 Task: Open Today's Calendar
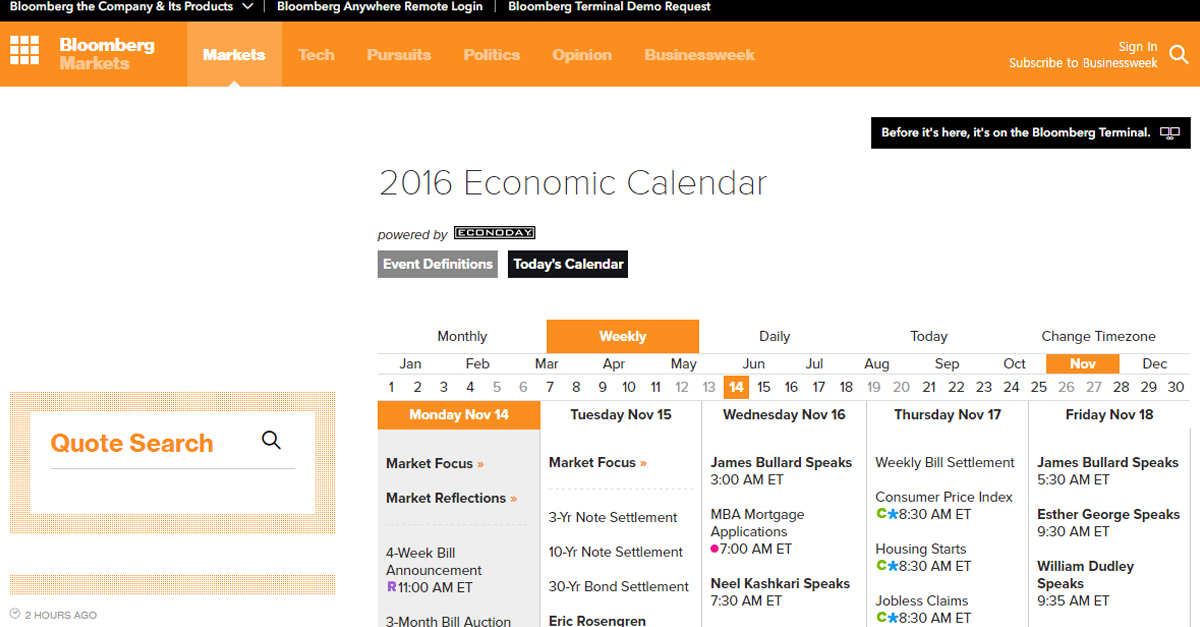coord(567,264)
